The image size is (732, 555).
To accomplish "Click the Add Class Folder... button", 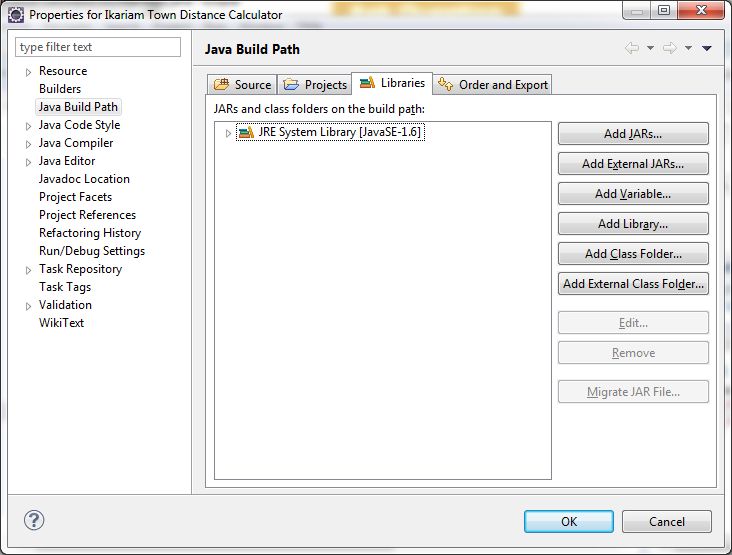I will click(633, 254).
